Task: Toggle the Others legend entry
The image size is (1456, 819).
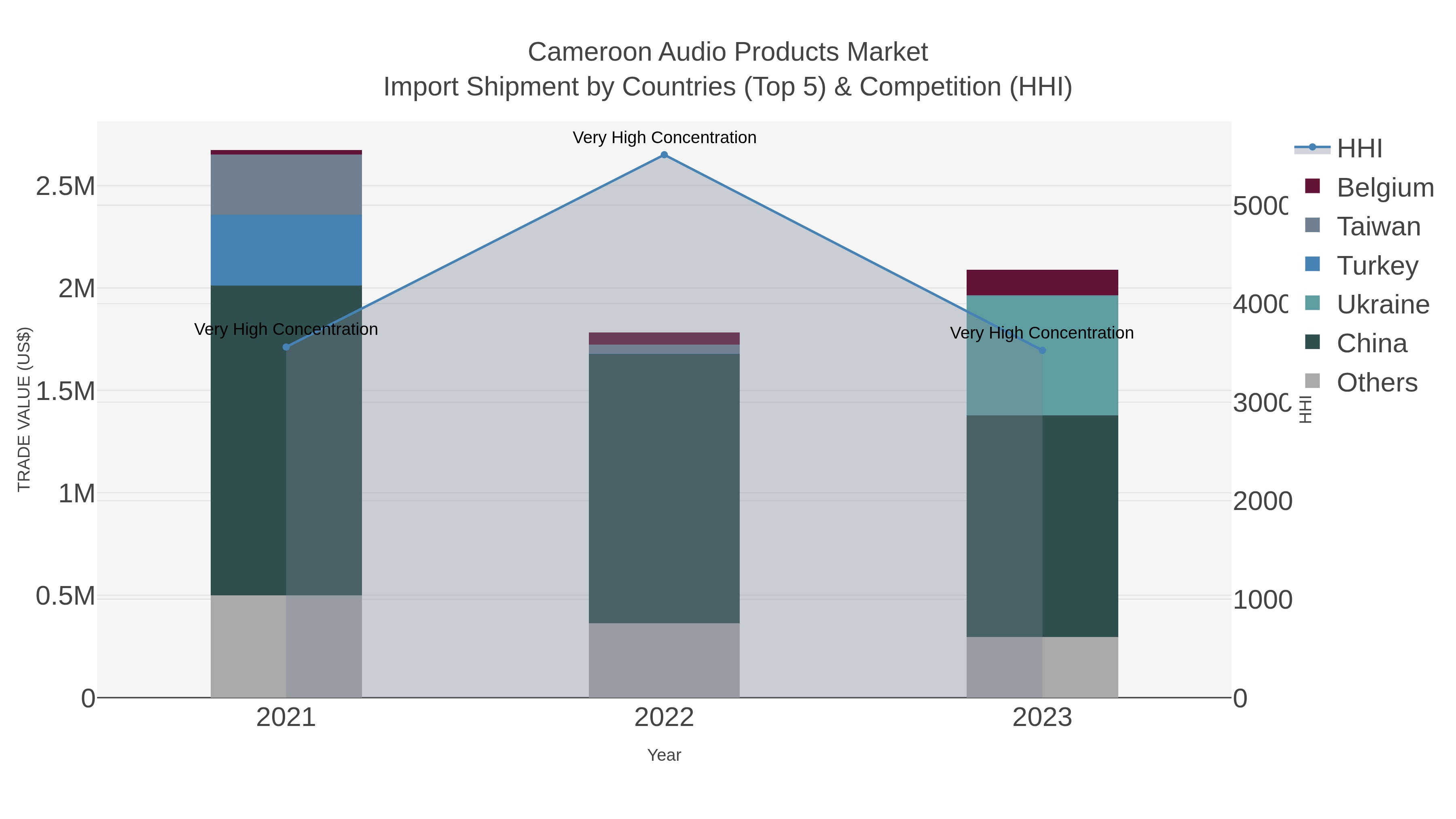Action: pyautogui.click(x=1361, y=382)
